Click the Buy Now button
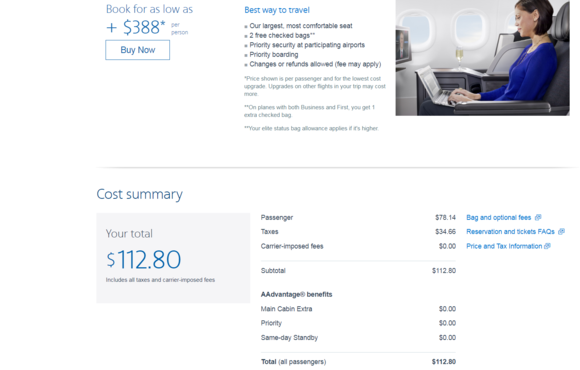 click(x=138, y=50)
